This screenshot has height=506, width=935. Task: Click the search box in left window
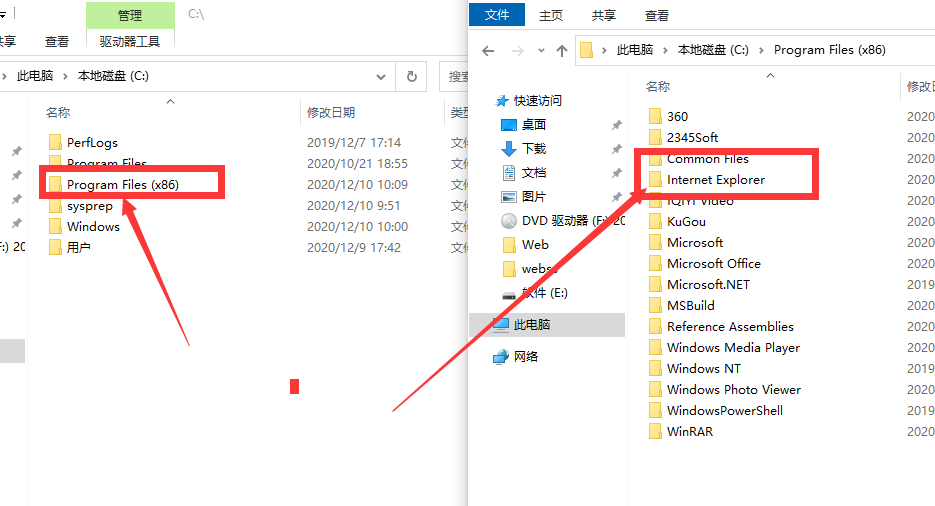coord(456,76)
